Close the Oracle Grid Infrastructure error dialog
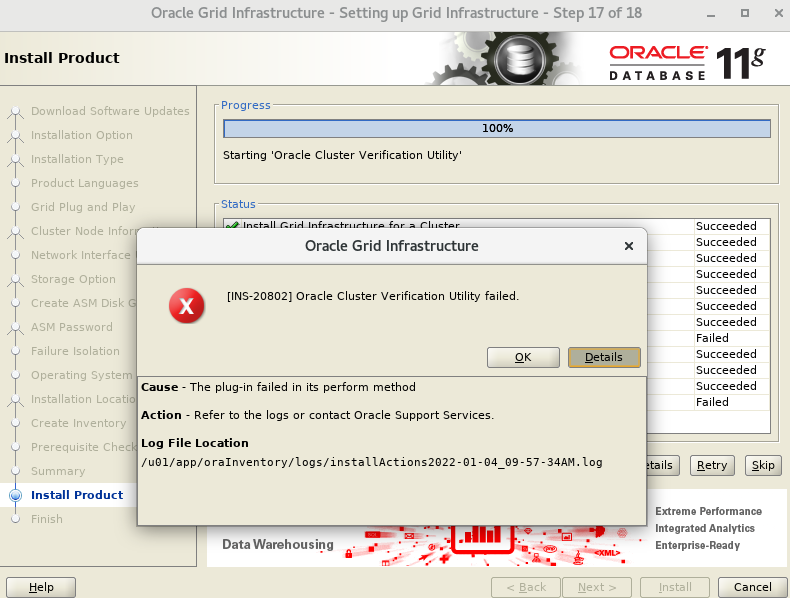Screen dimensions: 790x598 tap(628, 246)
